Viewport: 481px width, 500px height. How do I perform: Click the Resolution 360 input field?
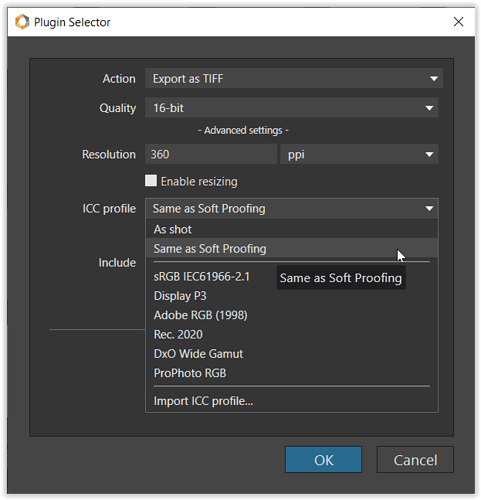pos(211,154)
